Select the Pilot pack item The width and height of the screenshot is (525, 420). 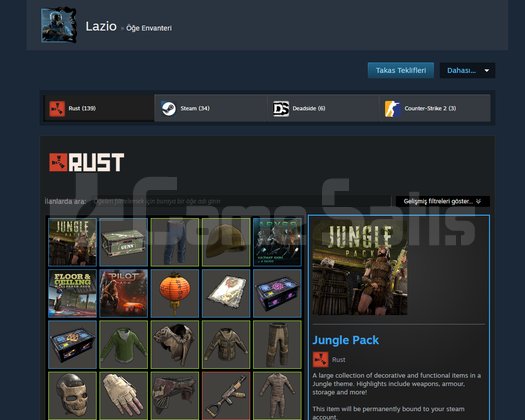(124, 293)
